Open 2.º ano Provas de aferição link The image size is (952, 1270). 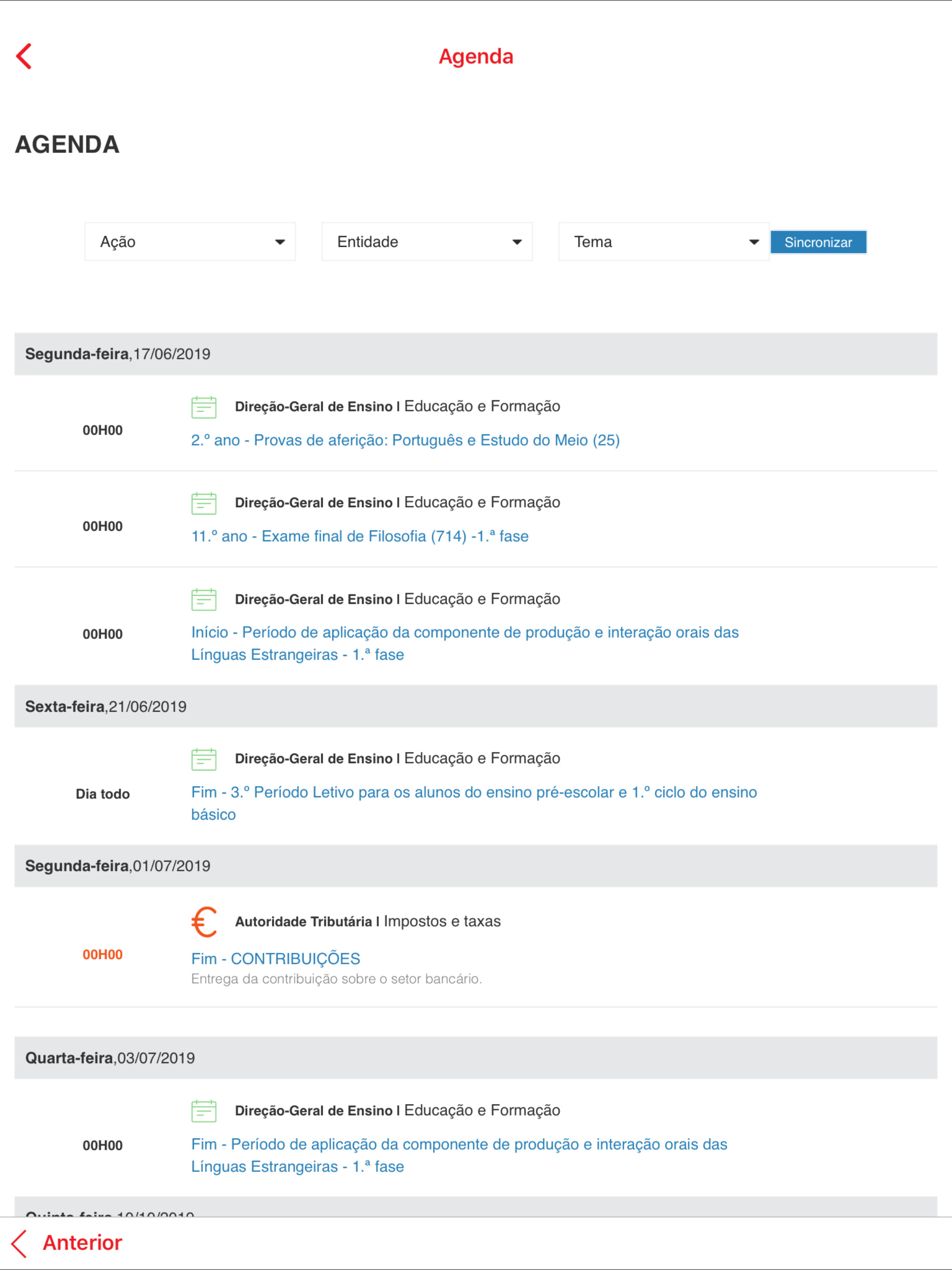pos(405,440)
